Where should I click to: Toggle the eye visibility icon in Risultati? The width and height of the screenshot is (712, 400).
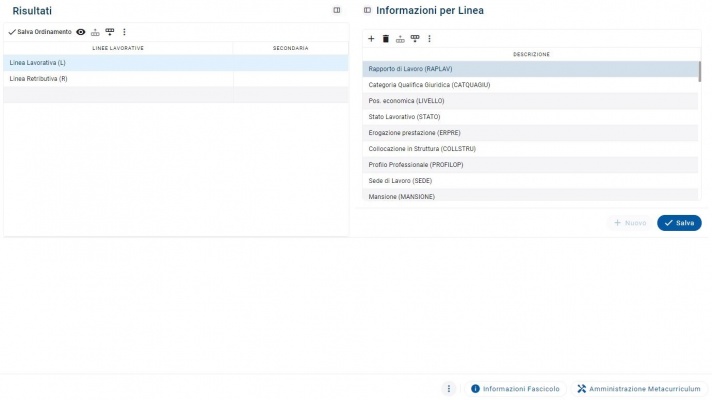pos(81,32)
